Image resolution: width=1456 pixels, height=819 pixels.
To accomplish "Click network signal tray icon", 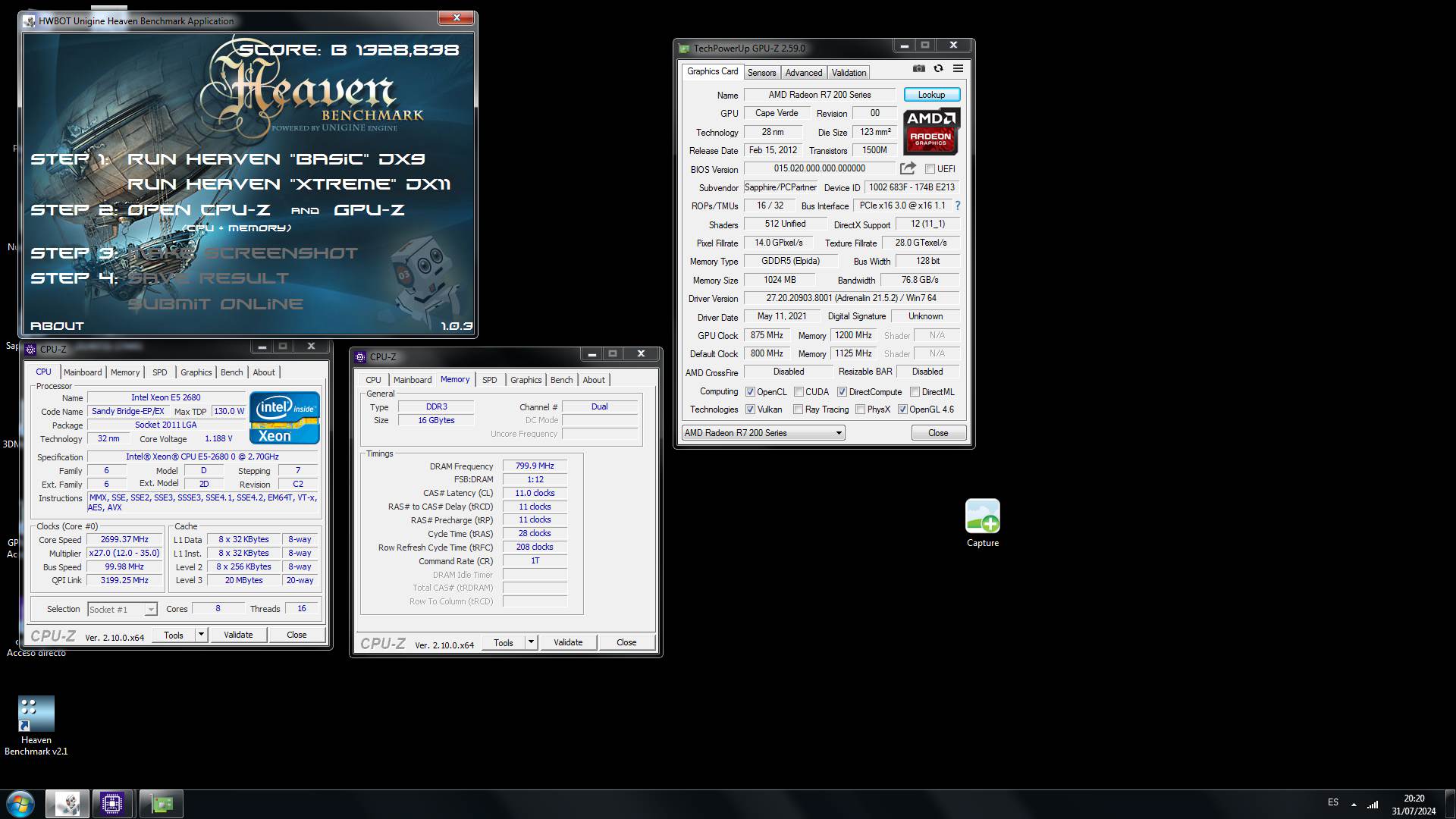I will click(1373, 804).
